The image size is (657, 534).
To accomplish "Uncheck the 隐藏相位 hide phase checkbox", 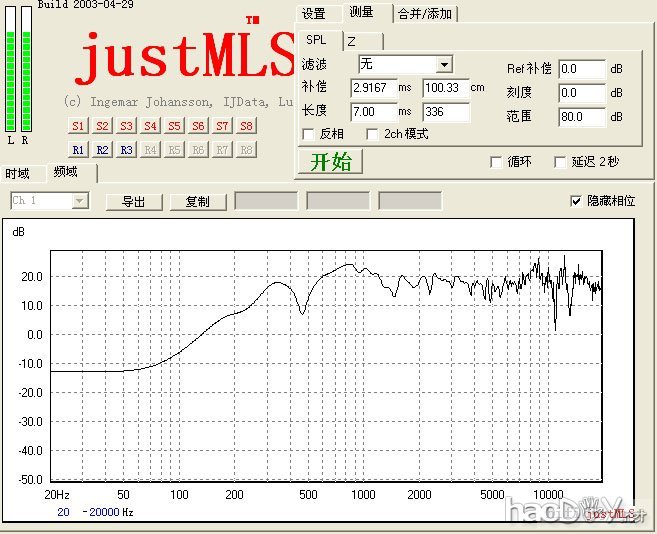I will [575, 201].
